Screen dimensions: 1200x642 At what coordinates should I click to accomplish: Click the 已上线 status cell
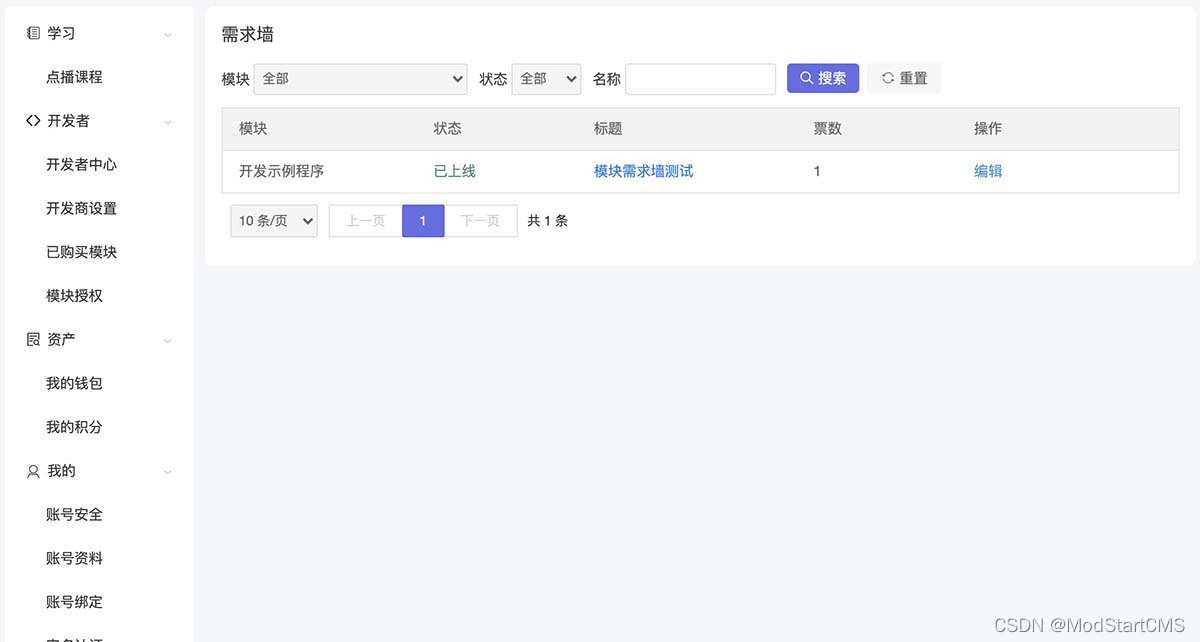[x=455, y=171]
